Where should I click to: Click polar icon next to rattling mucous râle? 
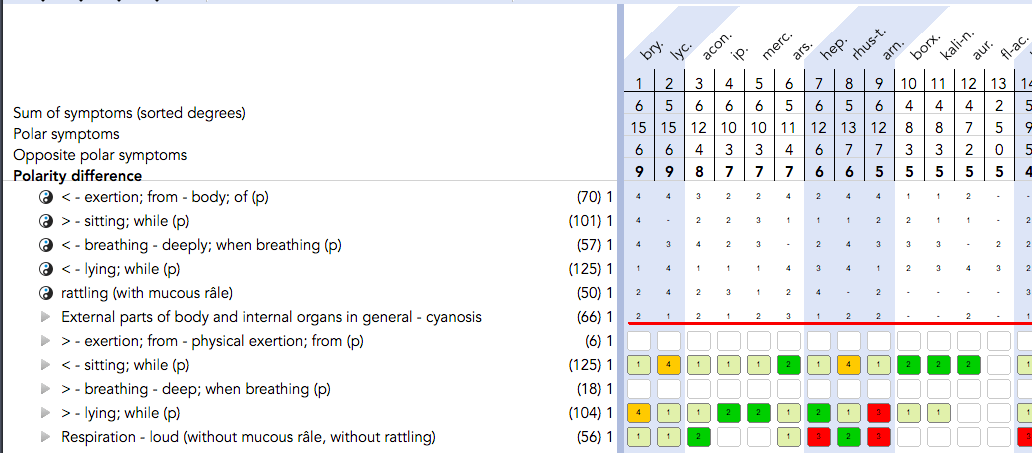(45, 293)
